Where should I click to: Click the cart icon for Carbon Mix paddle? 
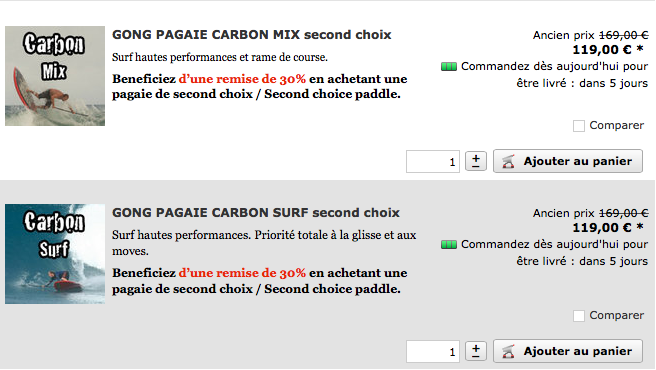coord(508,161)
